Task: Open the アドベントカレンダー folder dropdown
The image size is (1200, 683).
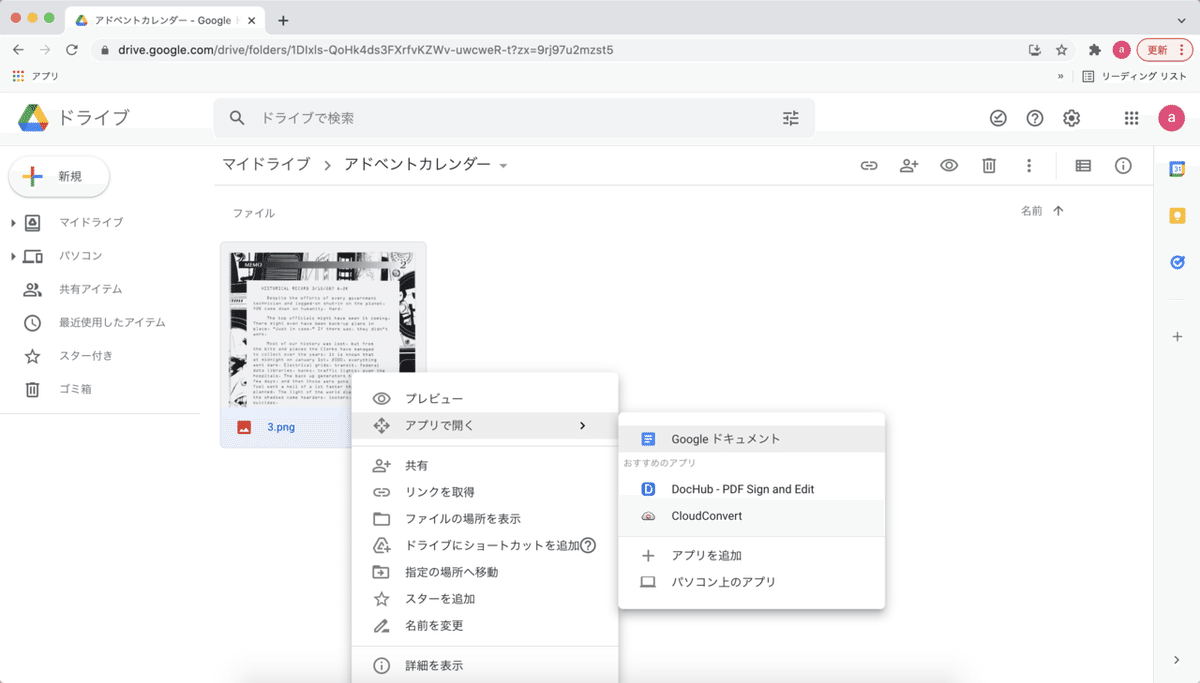Action: [x=504, y=166]
